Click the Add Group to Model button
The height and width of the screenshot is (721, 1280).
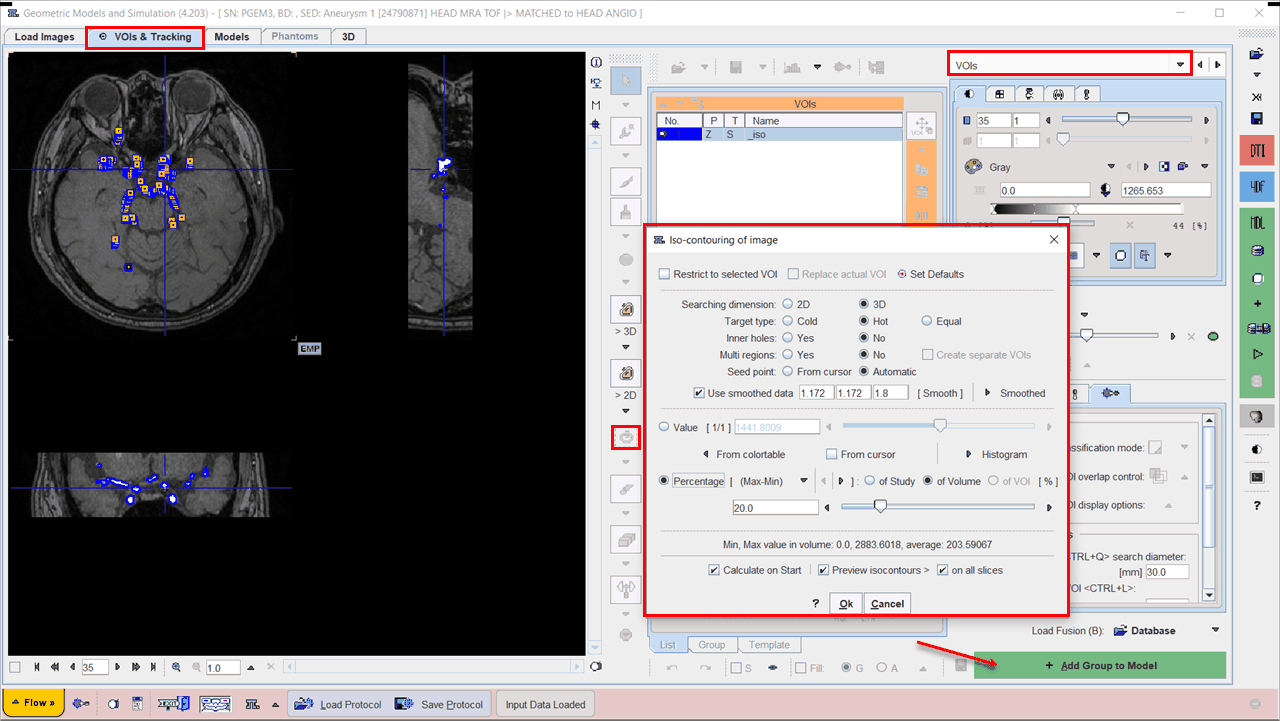1100,666
